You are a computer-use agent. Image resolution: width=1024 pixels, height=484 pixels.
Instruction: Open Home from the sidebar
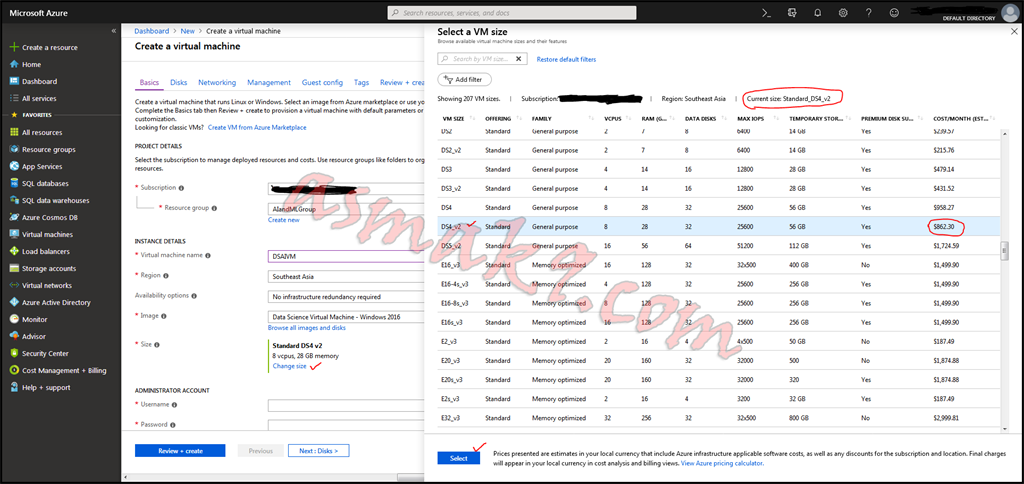point(31,65)
